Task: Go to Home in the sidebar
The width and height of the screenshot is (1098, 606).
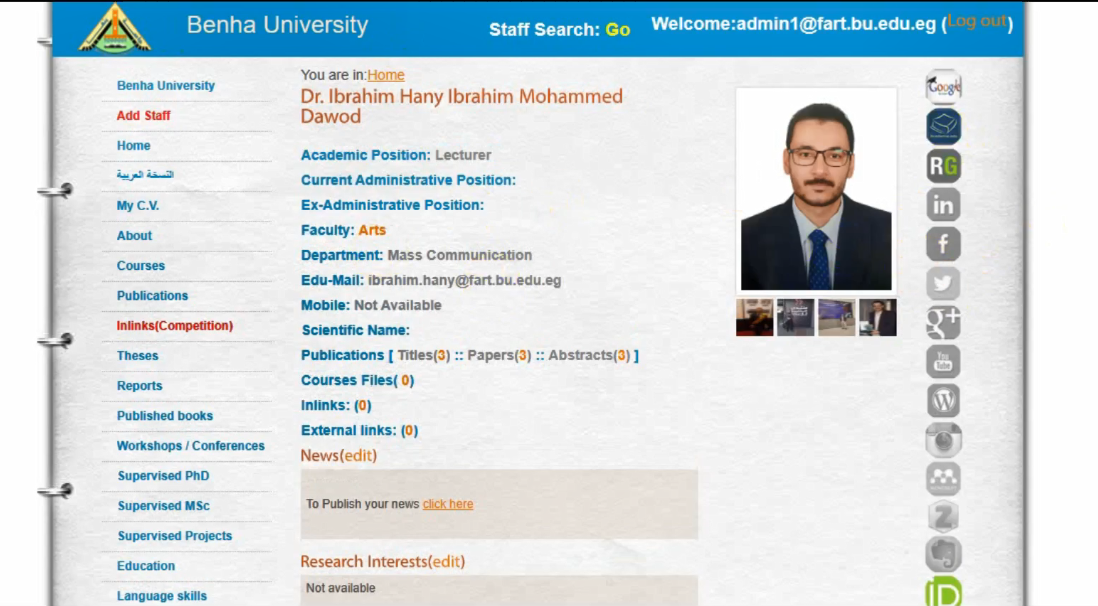Action: (134, 146)
